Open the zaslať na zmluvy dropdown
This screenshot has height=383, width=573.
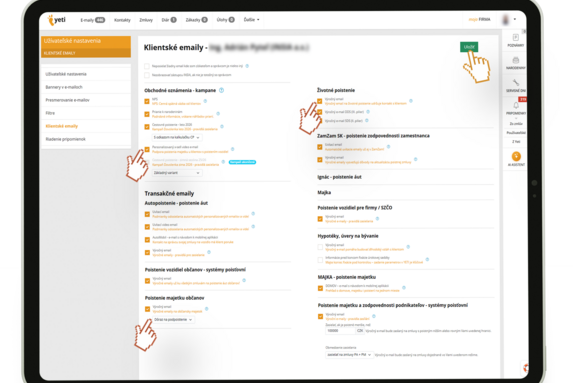[349, 354]
